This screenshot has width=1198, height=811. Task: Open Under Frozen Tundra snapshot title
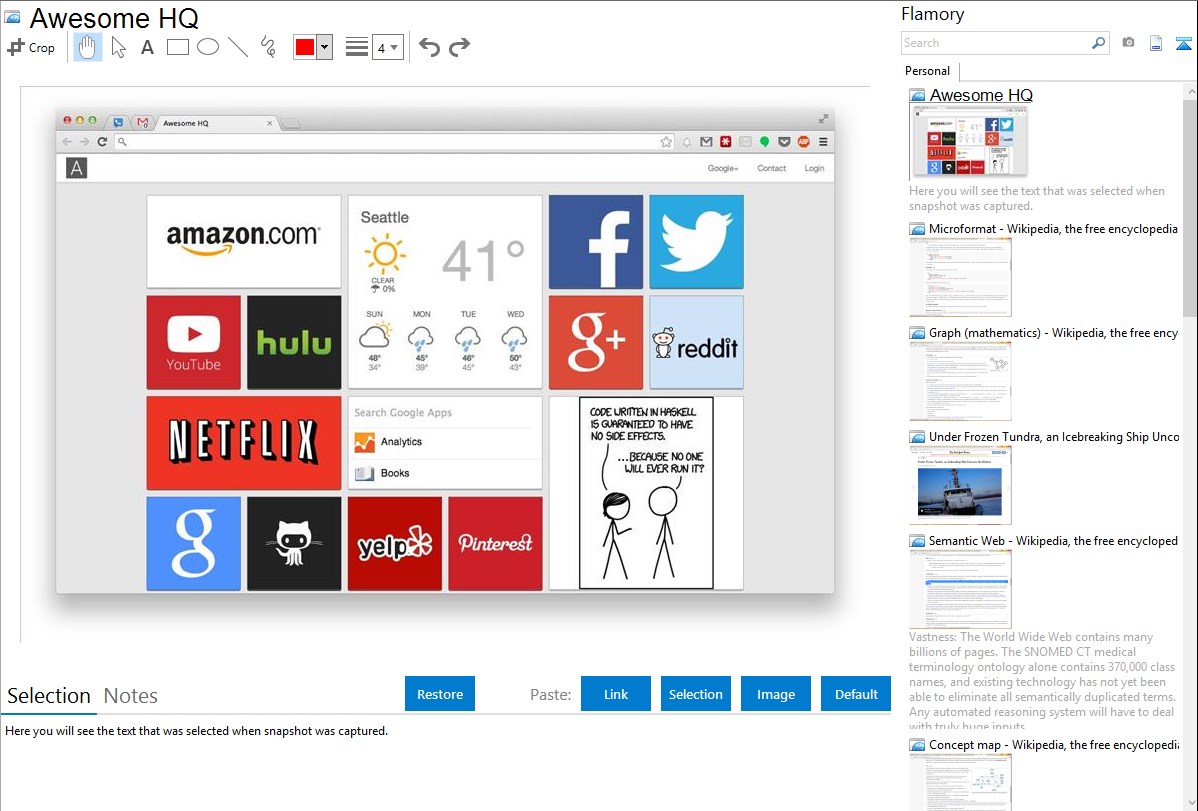click(x=1054, y=436)
